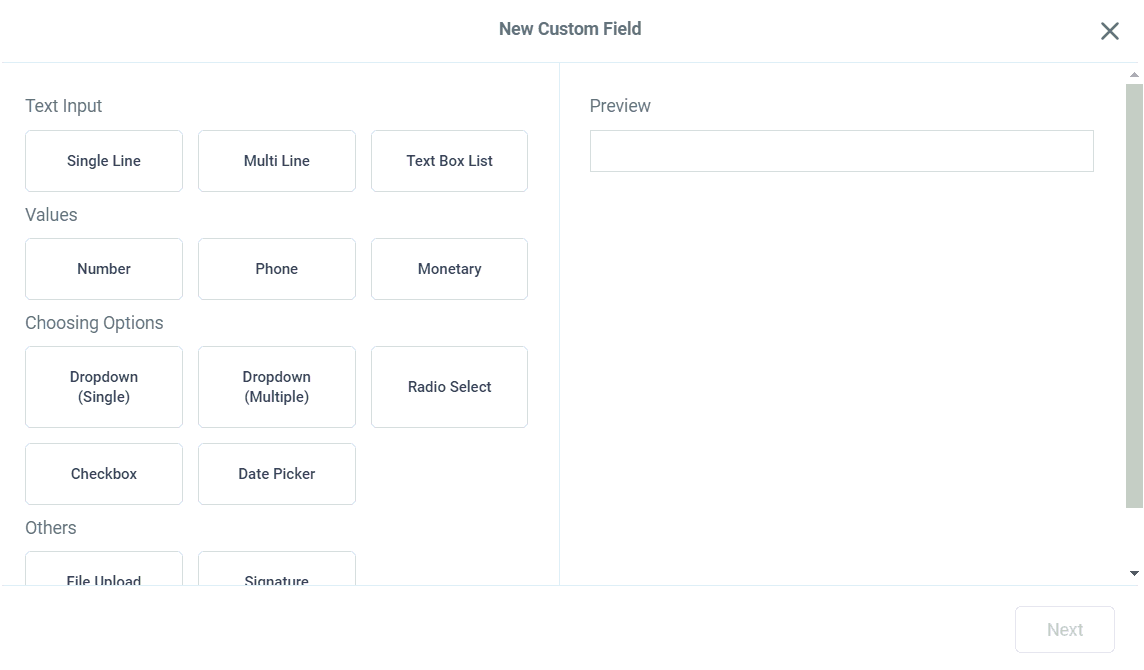Image resolution: width=1144 pixels, height=670 pixels.
Task: Click inside the Preview text field
Action: [x=841, y=150]
